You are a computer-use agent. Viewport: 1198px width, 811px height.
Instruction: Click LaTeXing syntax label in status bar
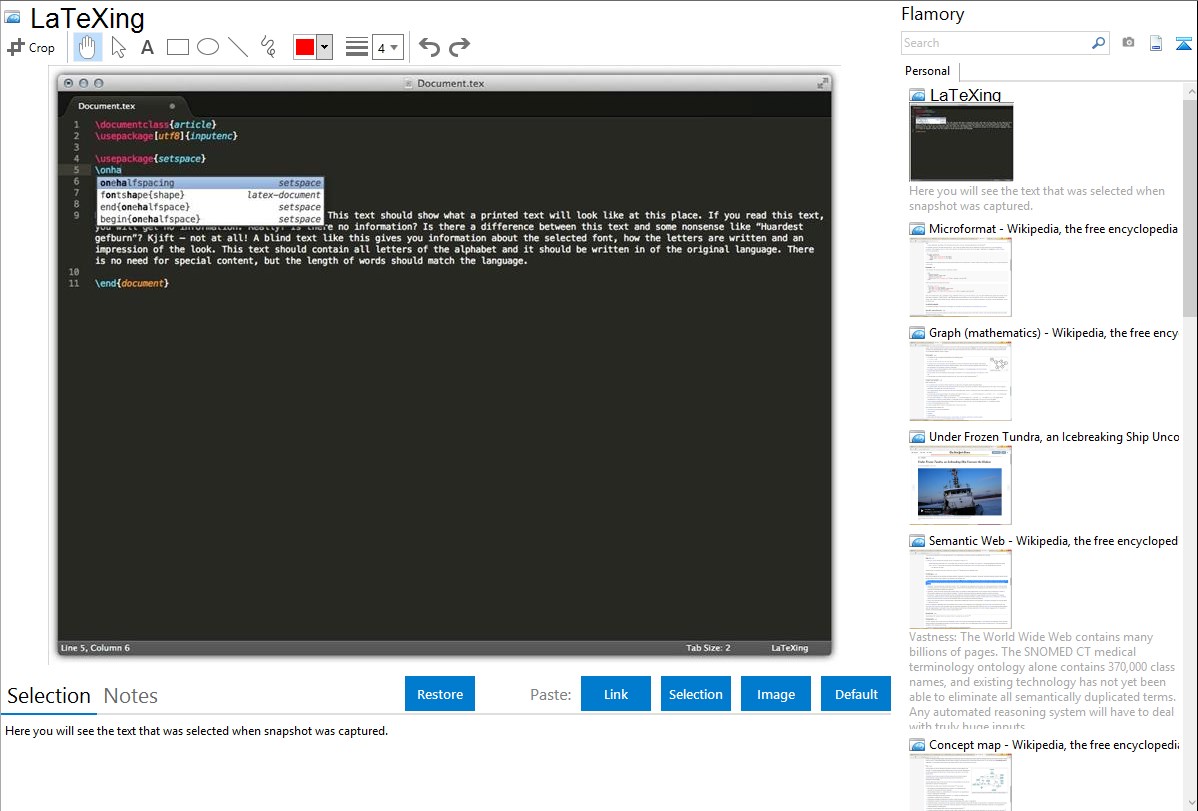coord(789,648)
